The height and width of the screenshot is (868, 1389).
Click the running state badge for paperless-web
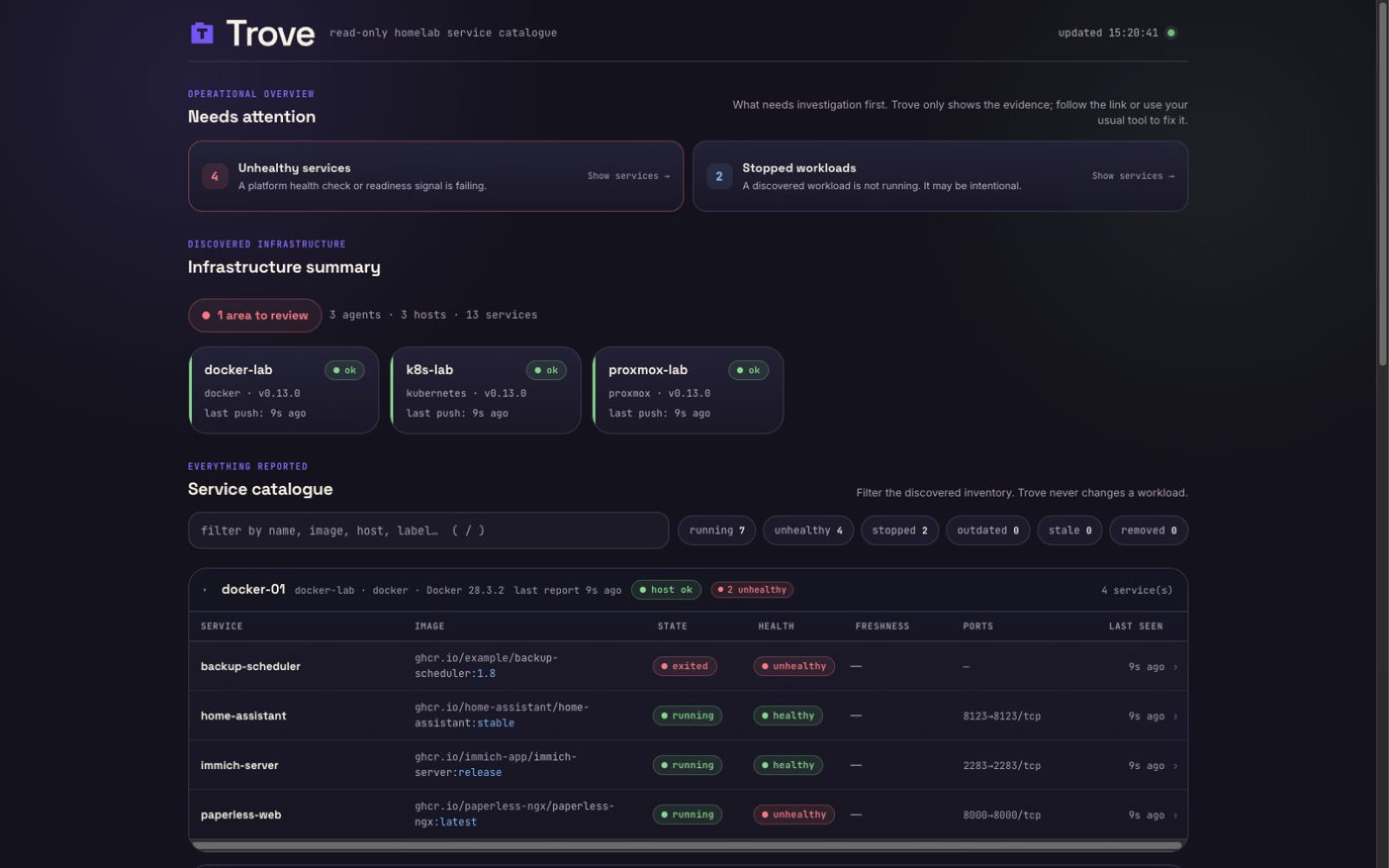point(688,815)
